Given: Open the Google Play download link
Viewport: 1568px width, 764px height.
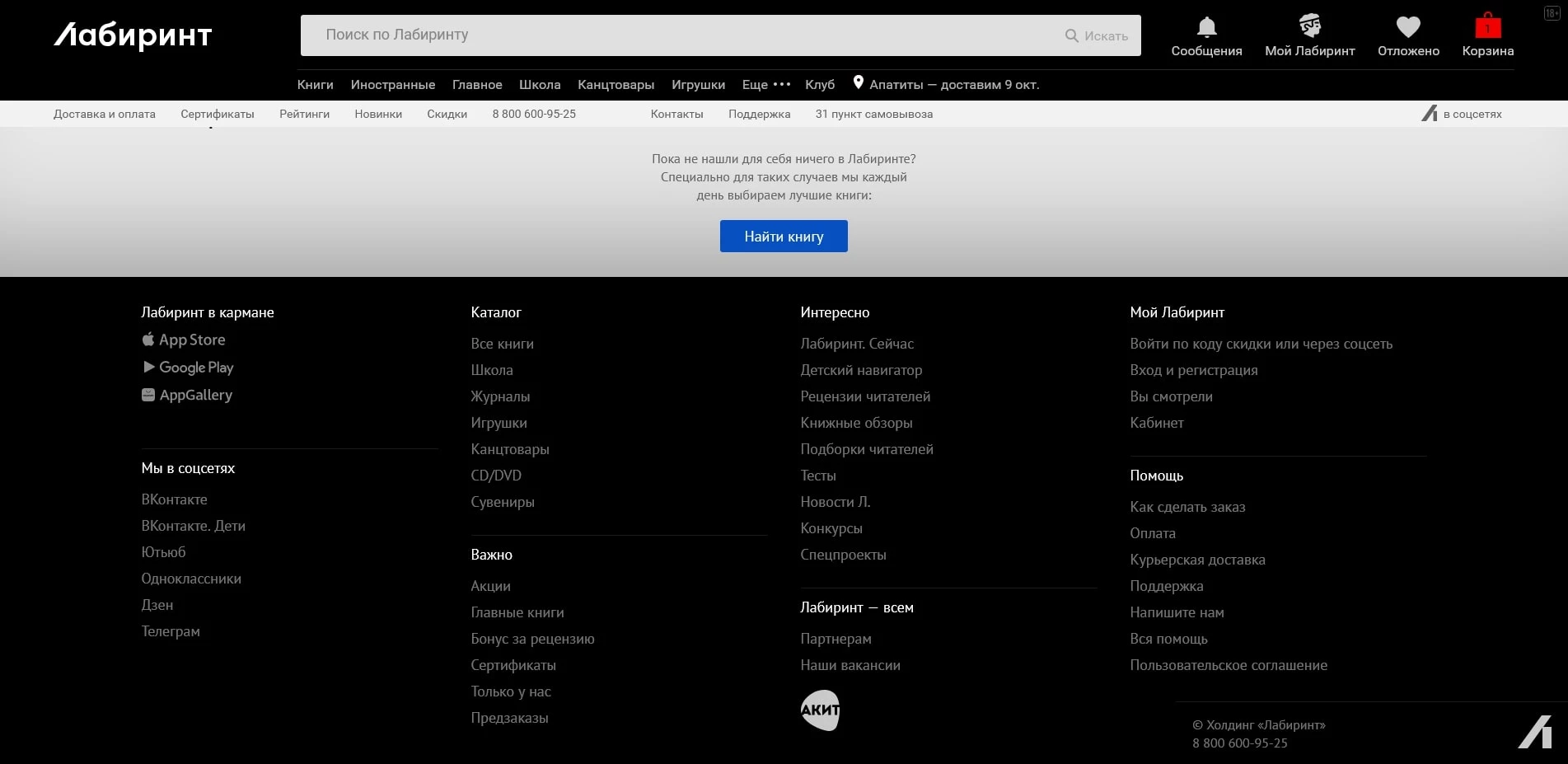Looking at the screenshot, I should click(188, 368).
